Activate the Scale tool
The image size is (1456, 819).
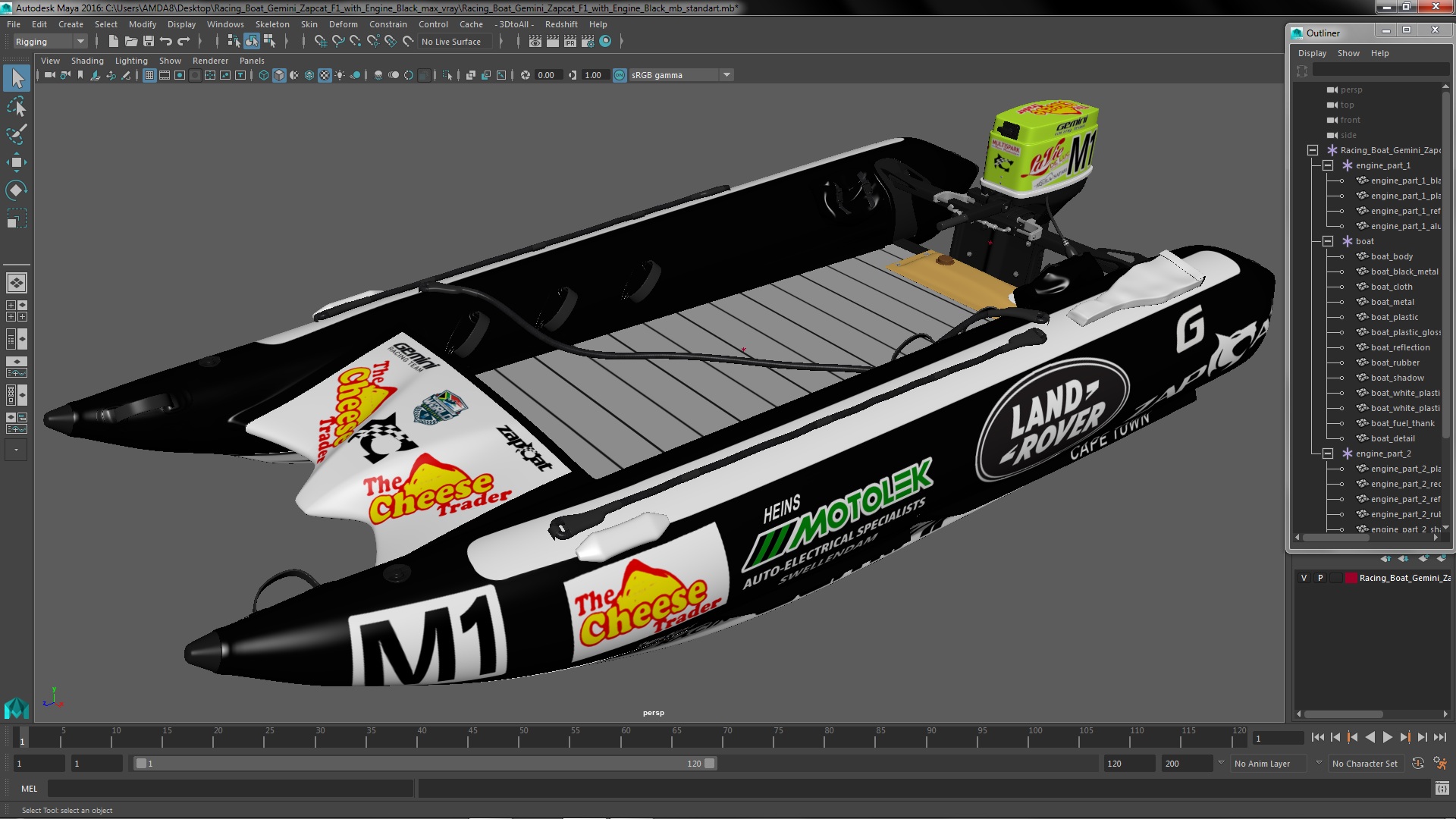(17, 218)
